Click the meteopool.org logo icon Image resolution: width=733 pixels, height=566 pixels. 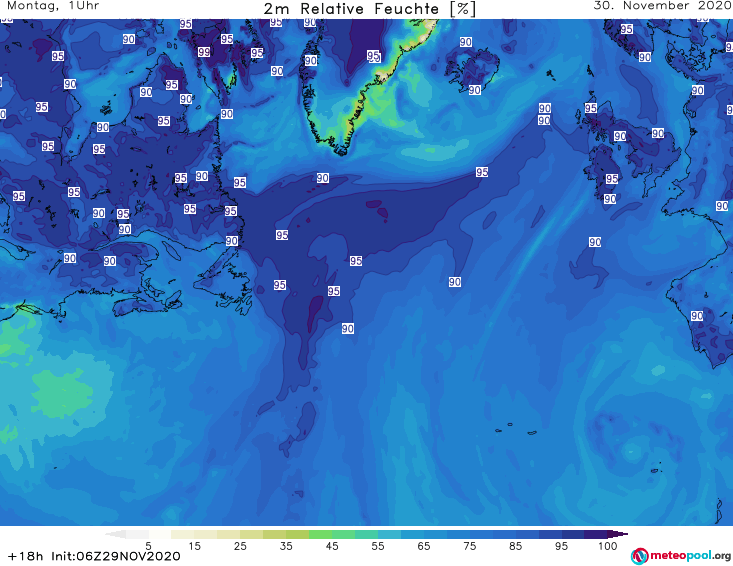pyautogui.click(x=639, y=556)
